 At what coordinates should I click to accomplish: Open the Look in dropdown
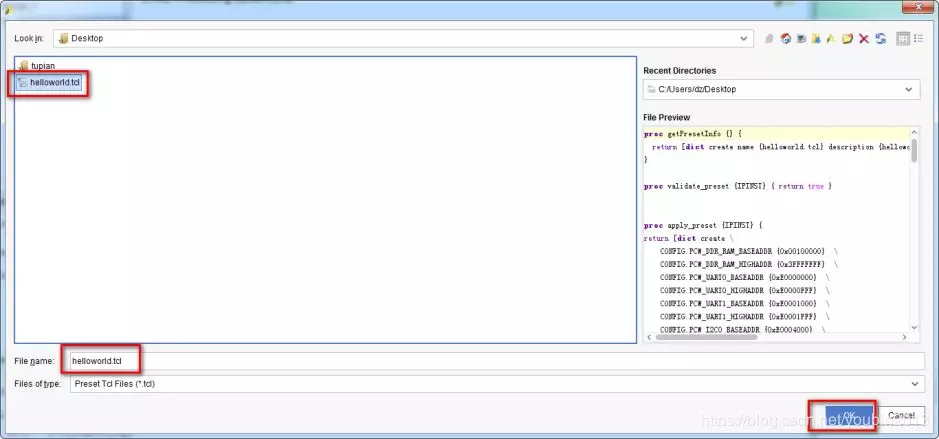[x=744, y=38]
